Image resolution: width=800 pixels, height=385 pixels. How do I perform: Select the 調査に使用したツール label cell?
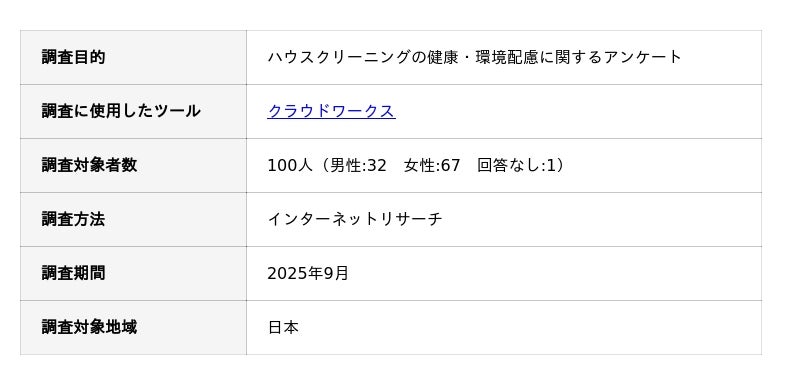133,112
